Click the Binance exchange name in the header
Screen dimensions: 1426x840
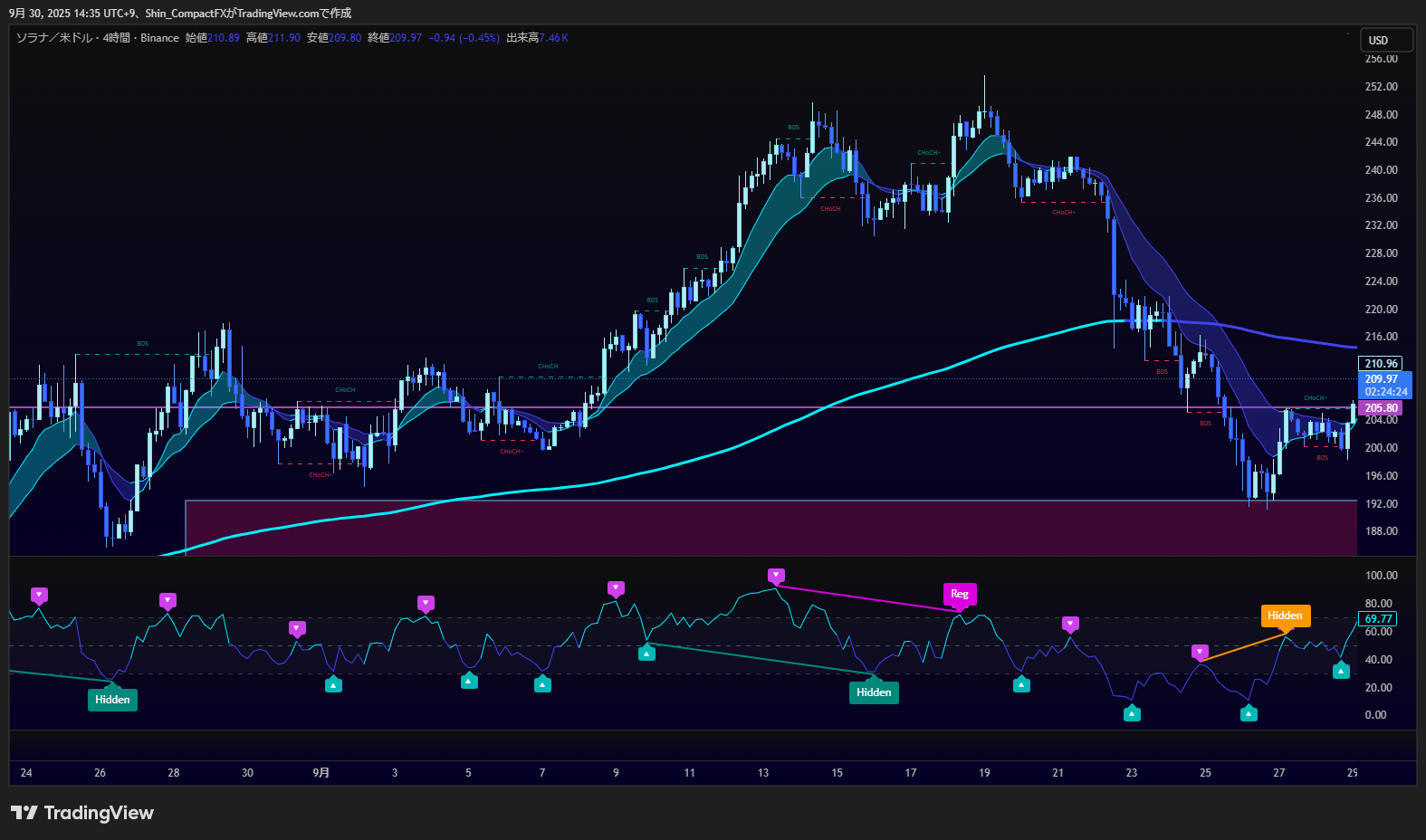tap(159, 38)
